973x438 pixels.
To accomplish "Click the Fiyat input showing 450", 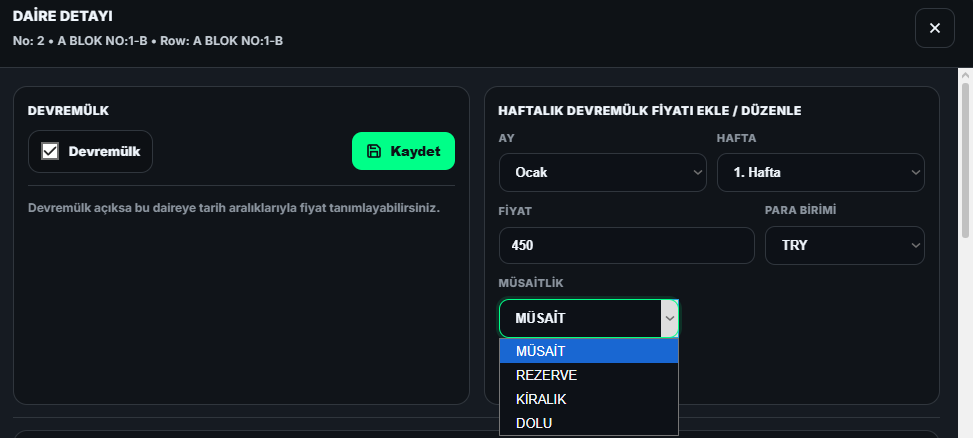I will 626,245.
